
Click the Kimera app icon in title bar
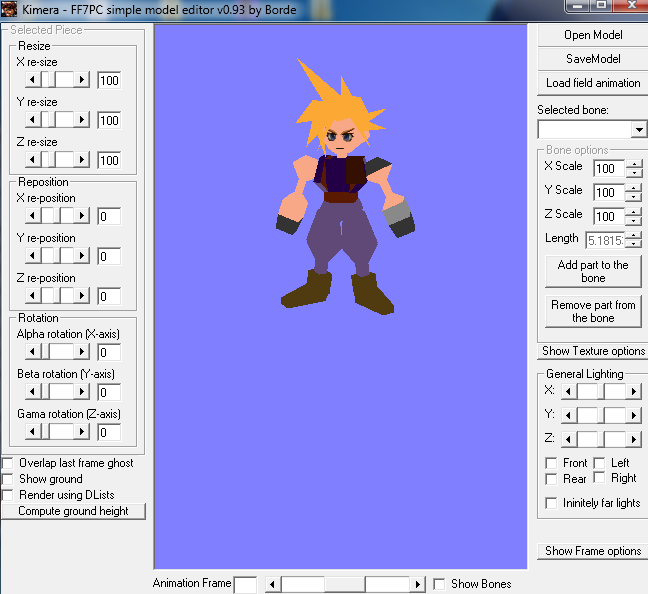pos(9,9)
